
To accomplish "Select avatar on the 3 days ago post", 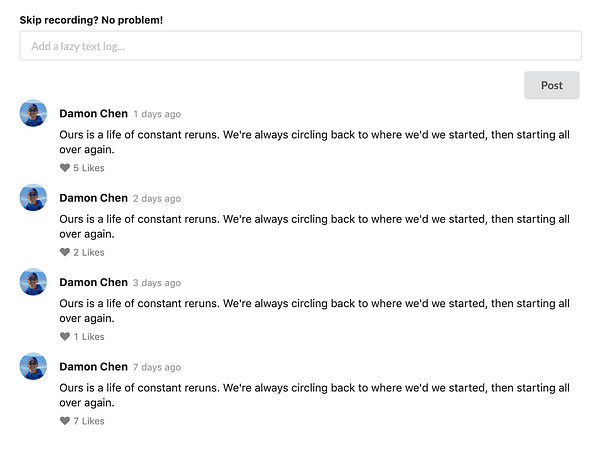I will point(33,282).
